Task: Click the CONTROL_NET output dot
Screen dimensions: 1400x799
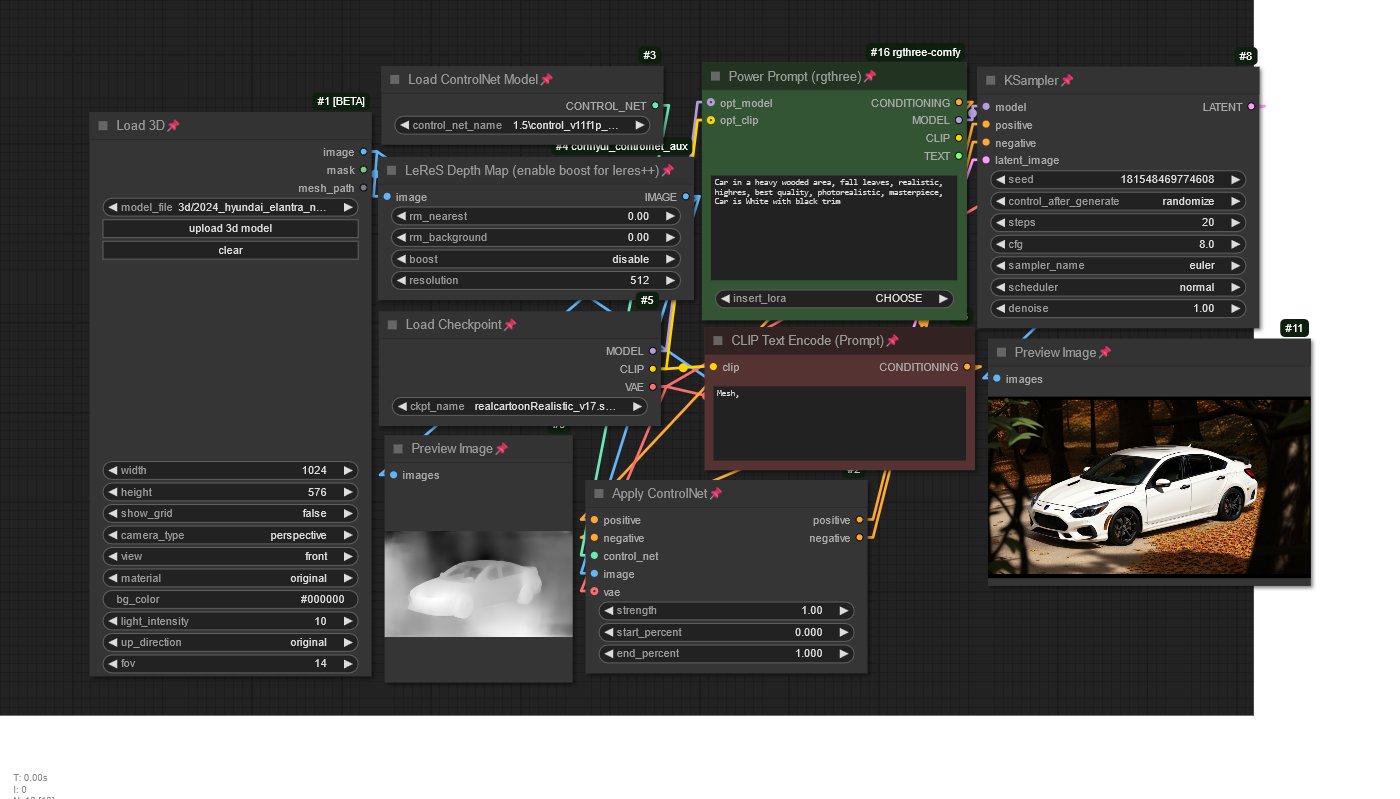Action: pos(655,106)
